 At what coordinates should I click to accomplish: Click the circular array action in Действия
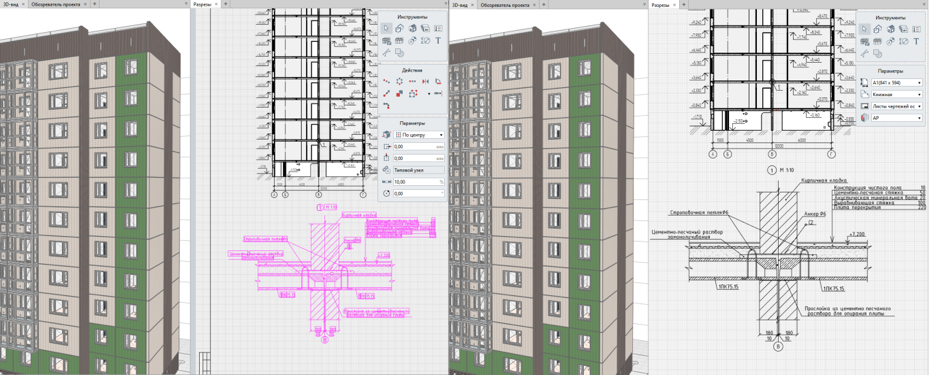pyautogui.click(x=399, y=81)
